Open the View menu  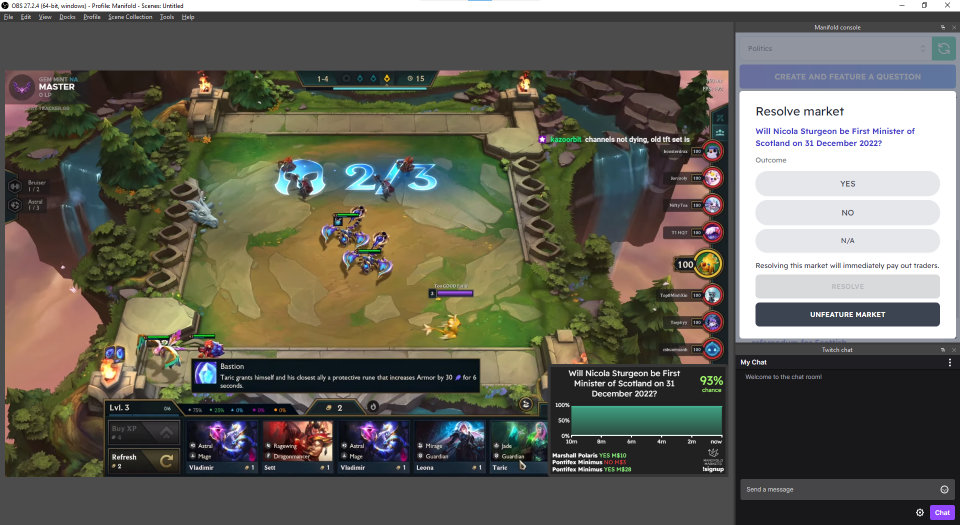point(45,17)
